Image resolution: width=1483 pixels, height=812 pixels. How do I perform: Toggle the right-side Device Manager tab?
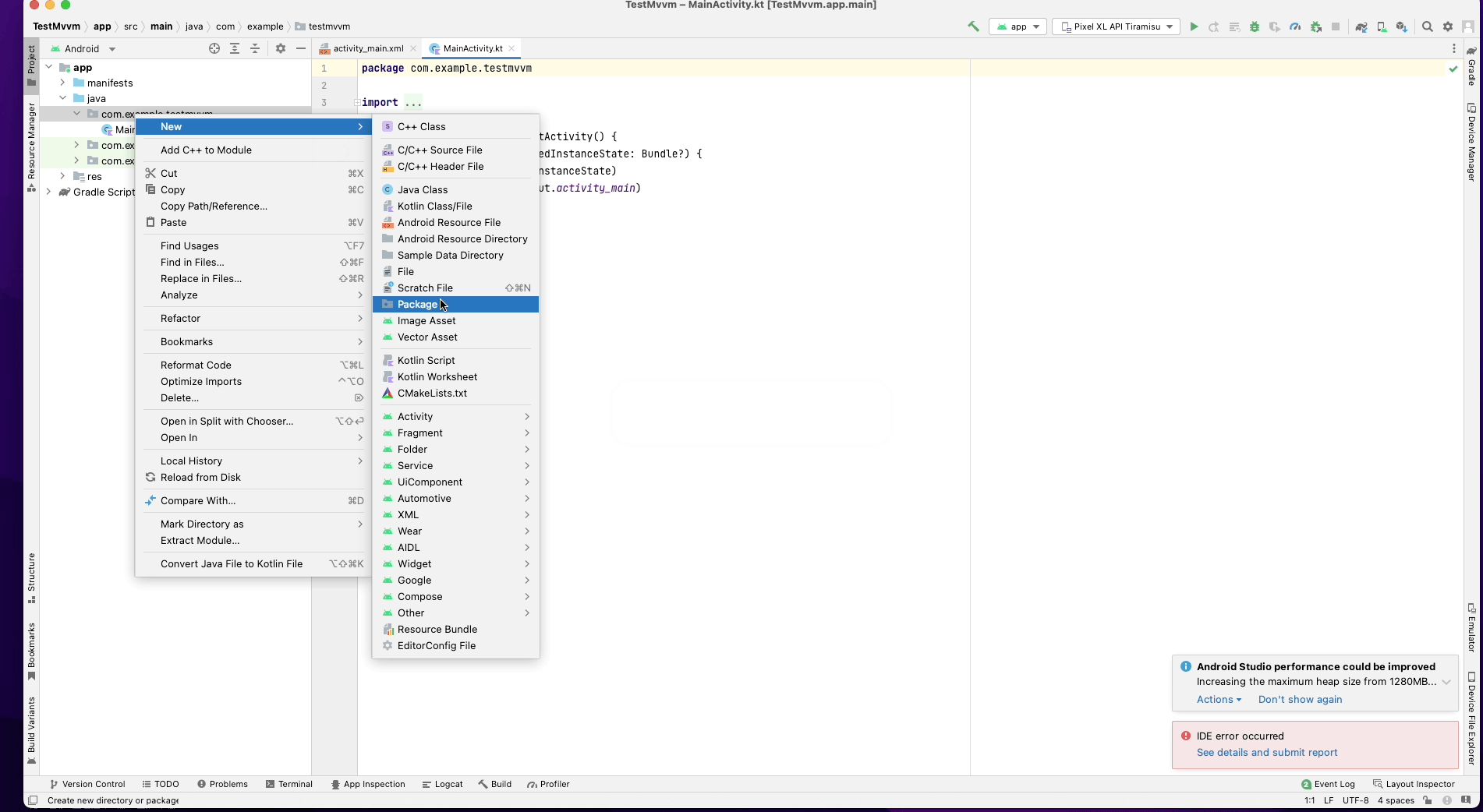tap(1471, 142)
